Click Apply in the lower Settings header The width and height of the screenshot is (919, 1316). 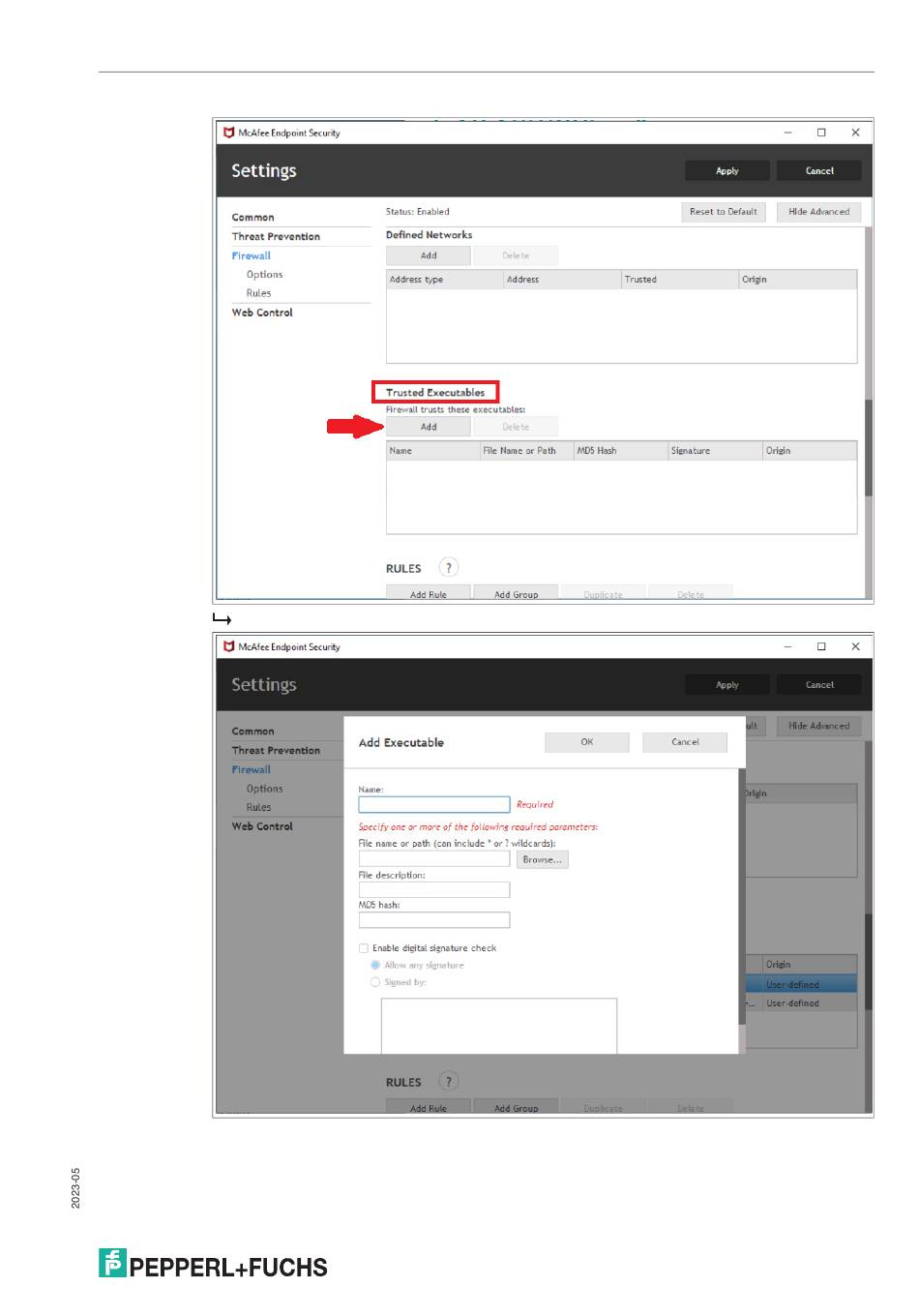pyautogui.click(x=727, y=685)
